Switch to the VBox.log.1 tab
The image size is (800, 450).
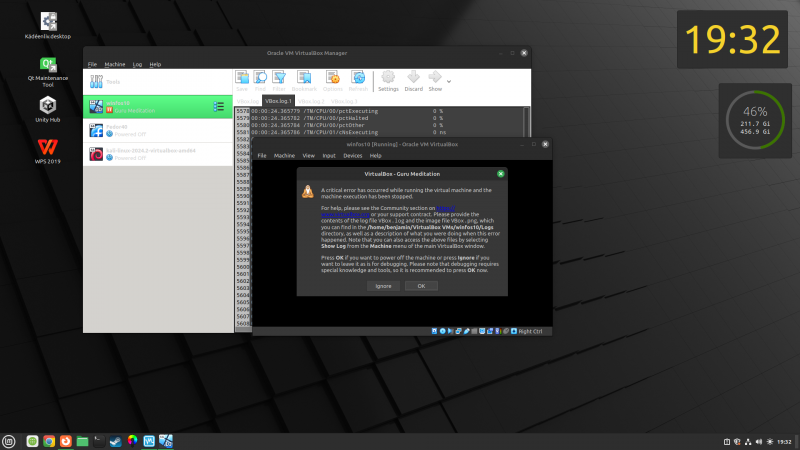278,101
